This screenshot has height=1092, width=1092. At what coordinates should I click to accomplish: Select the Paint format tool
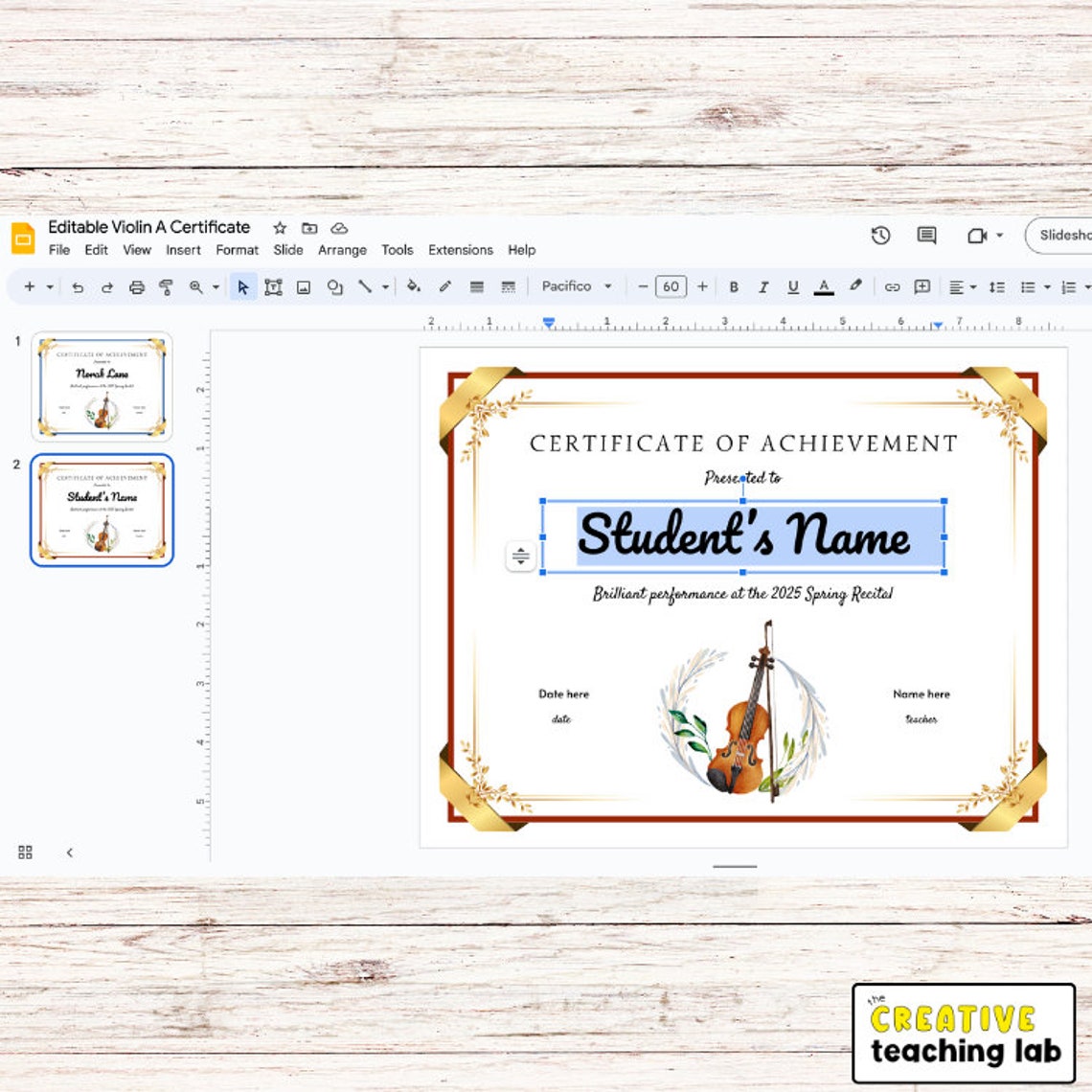tap(165, 286)
